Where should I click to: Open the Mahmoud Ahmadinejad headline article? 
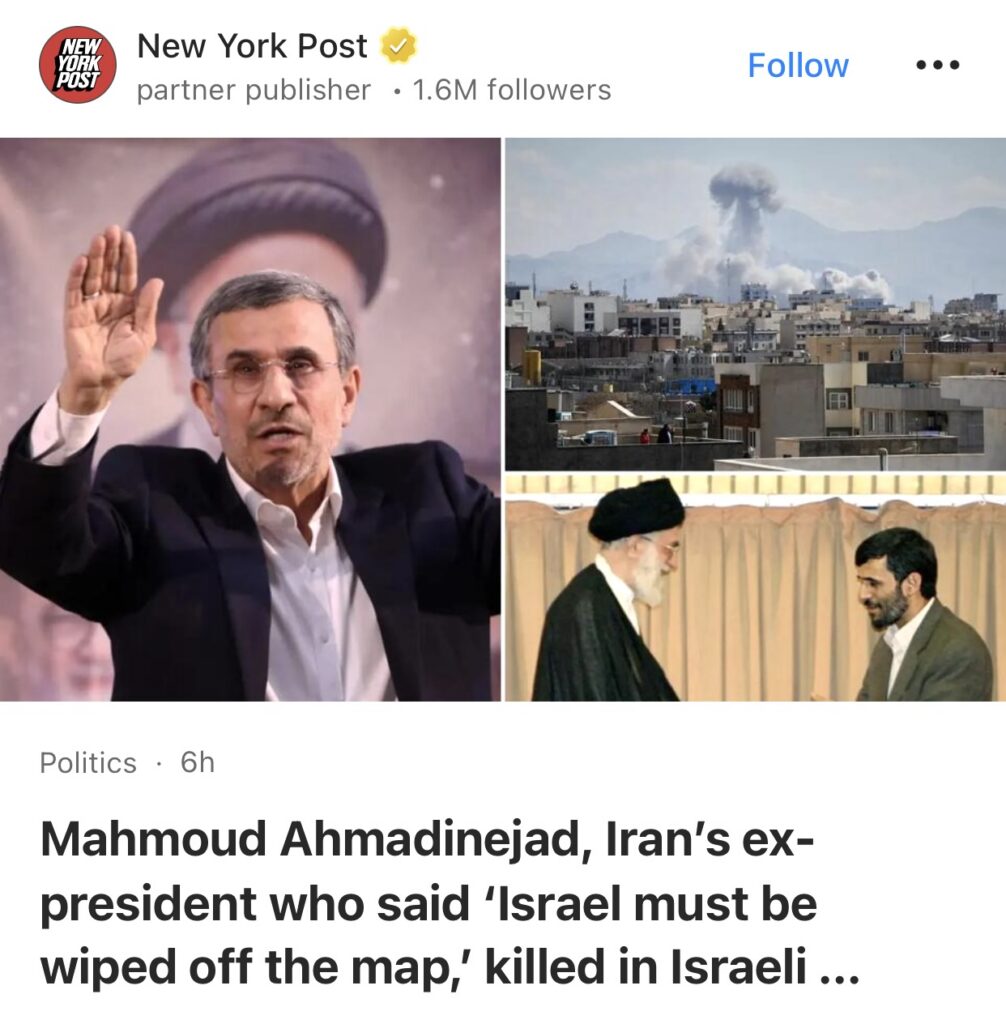pos(449,903)
